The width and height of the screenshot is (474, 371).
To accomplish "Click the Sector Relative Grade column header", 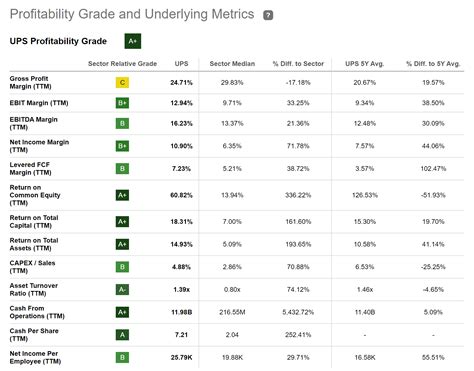I will click(x=122, y=64).
